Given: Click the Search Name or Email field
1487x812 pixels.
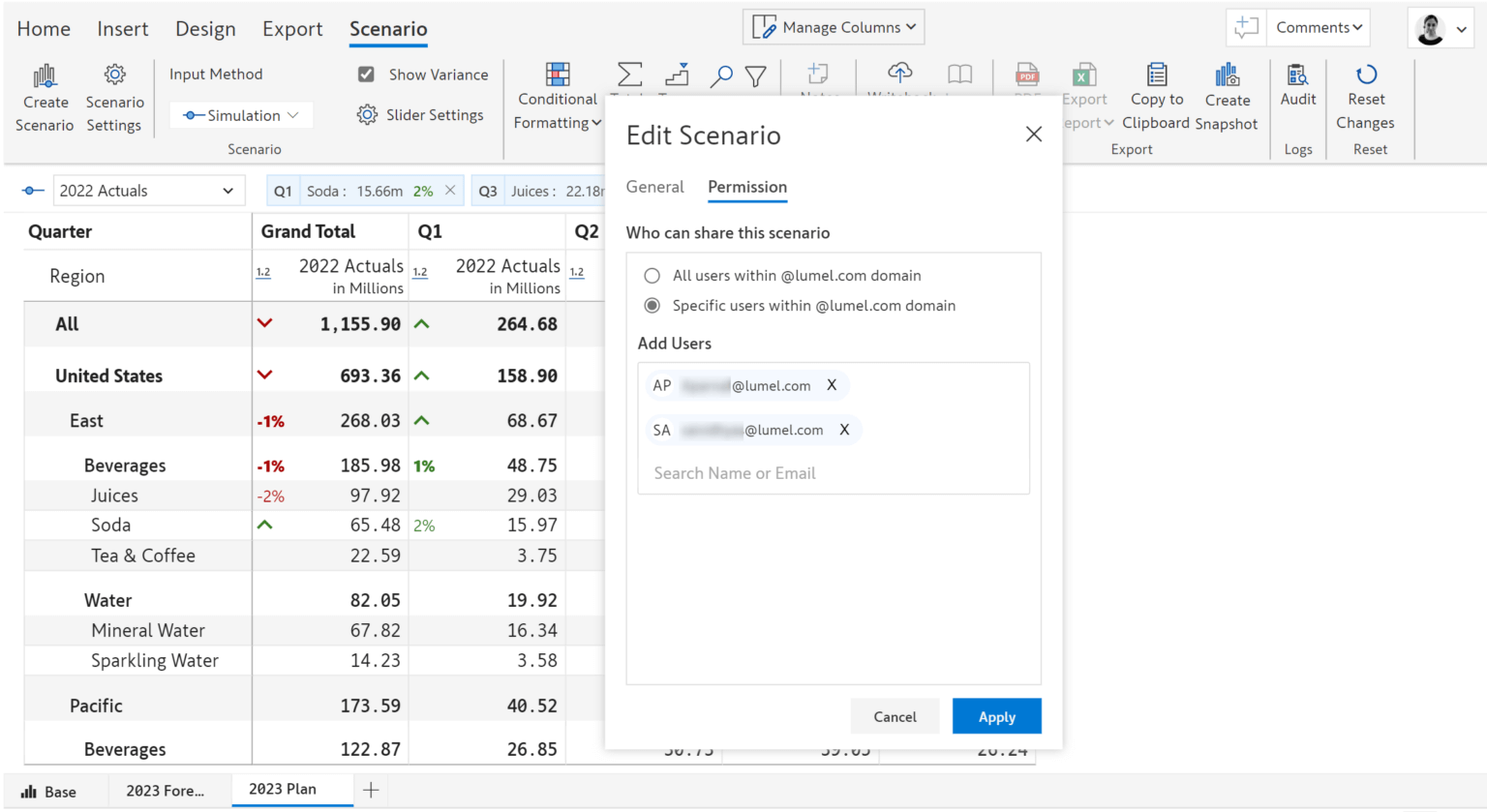Looking at the screenshot, I should click(x=736, y=473).
